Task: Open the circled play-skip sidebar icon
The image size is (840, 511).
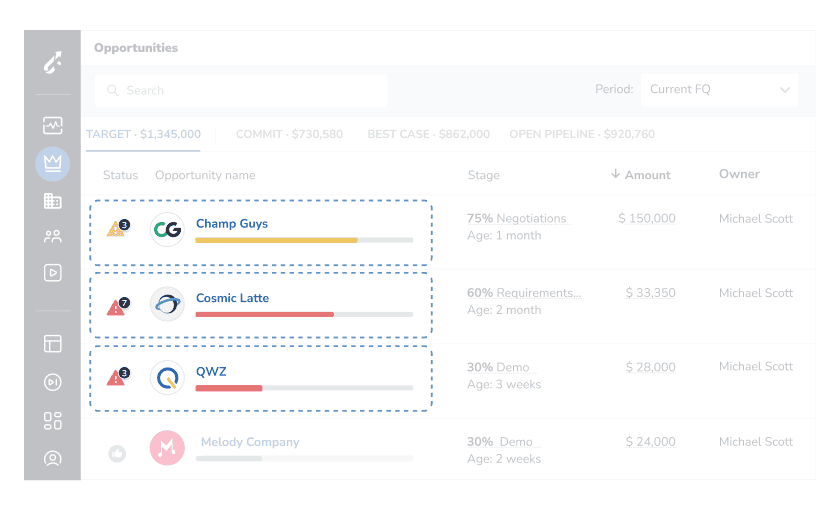Action: (x=52, y=382)
